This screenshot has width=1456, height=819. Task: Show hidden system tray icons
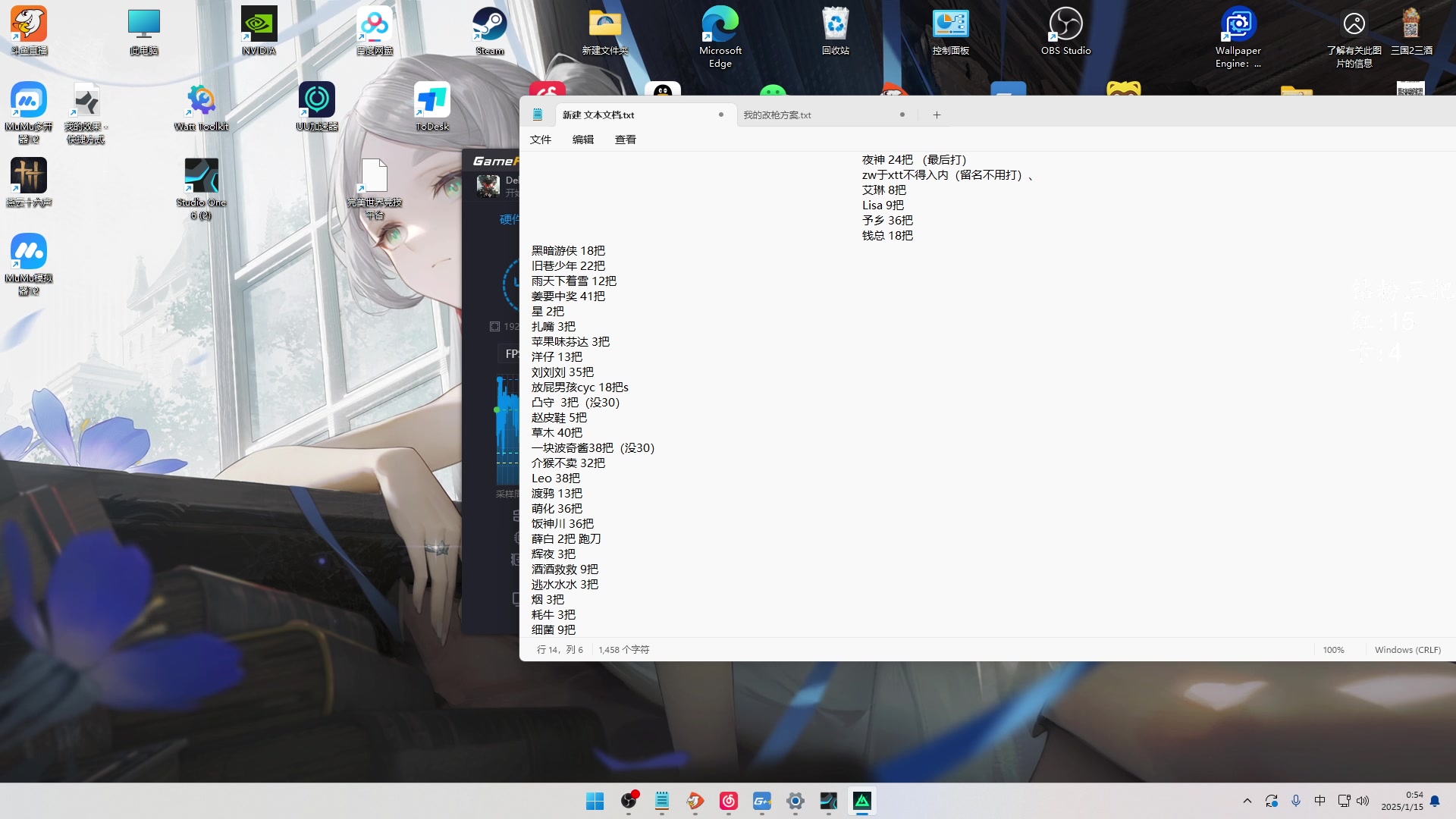1247,801
